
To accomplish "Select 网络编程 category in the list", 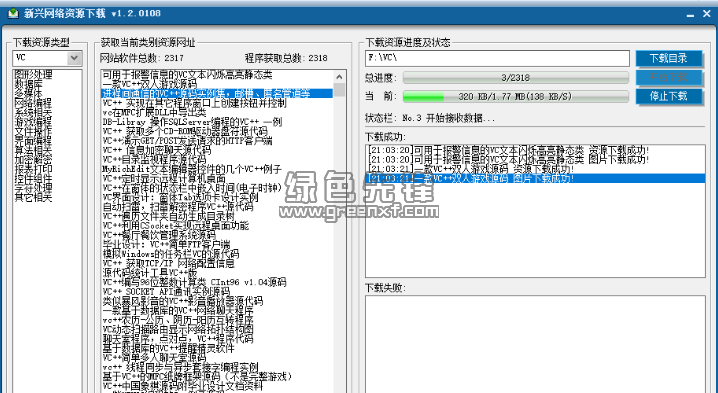I will pyautogui.click(x=33, y=103).
